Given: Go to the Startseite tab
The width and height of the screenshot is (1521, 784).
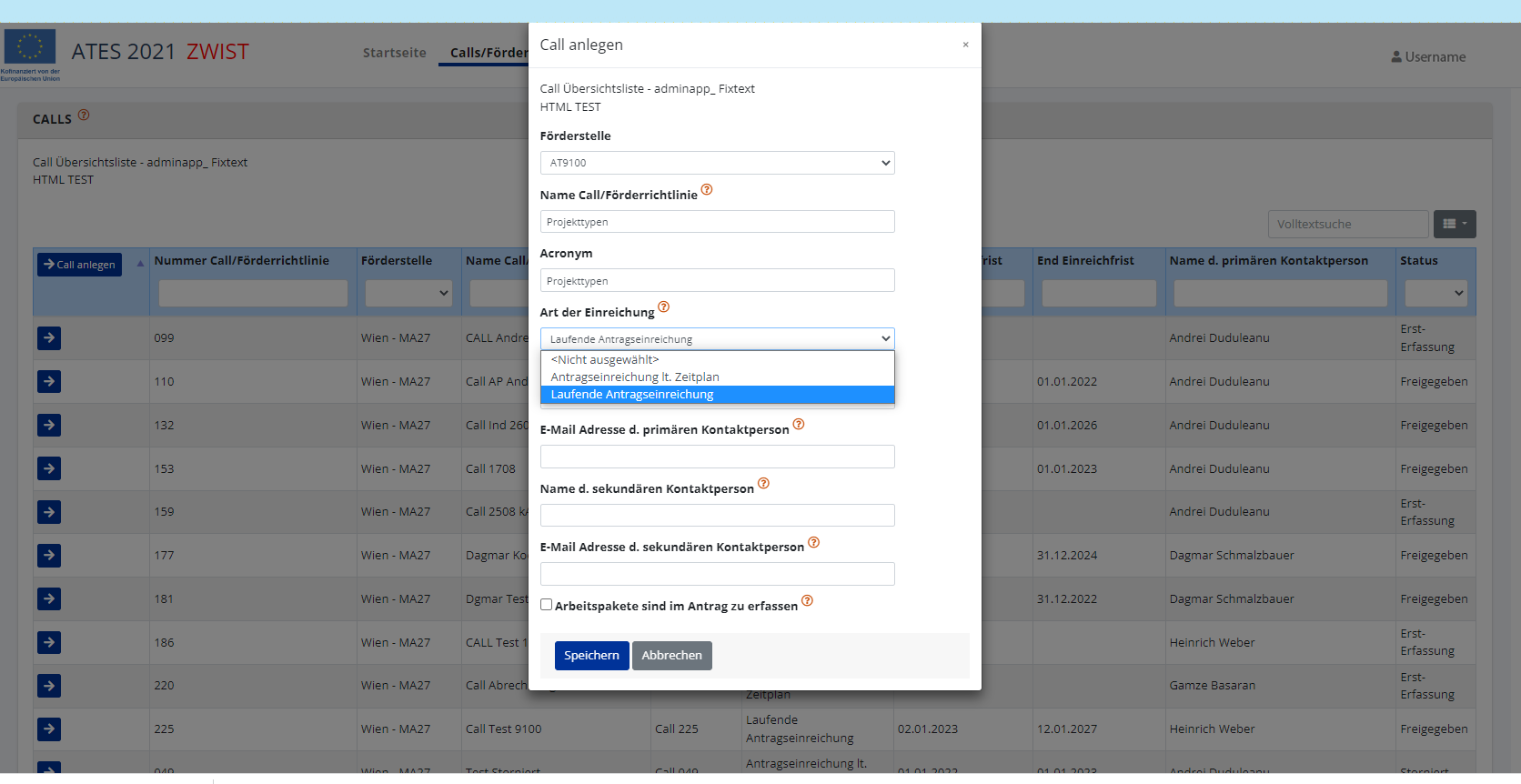Looking at the screenshot, I should pos(394,53).
